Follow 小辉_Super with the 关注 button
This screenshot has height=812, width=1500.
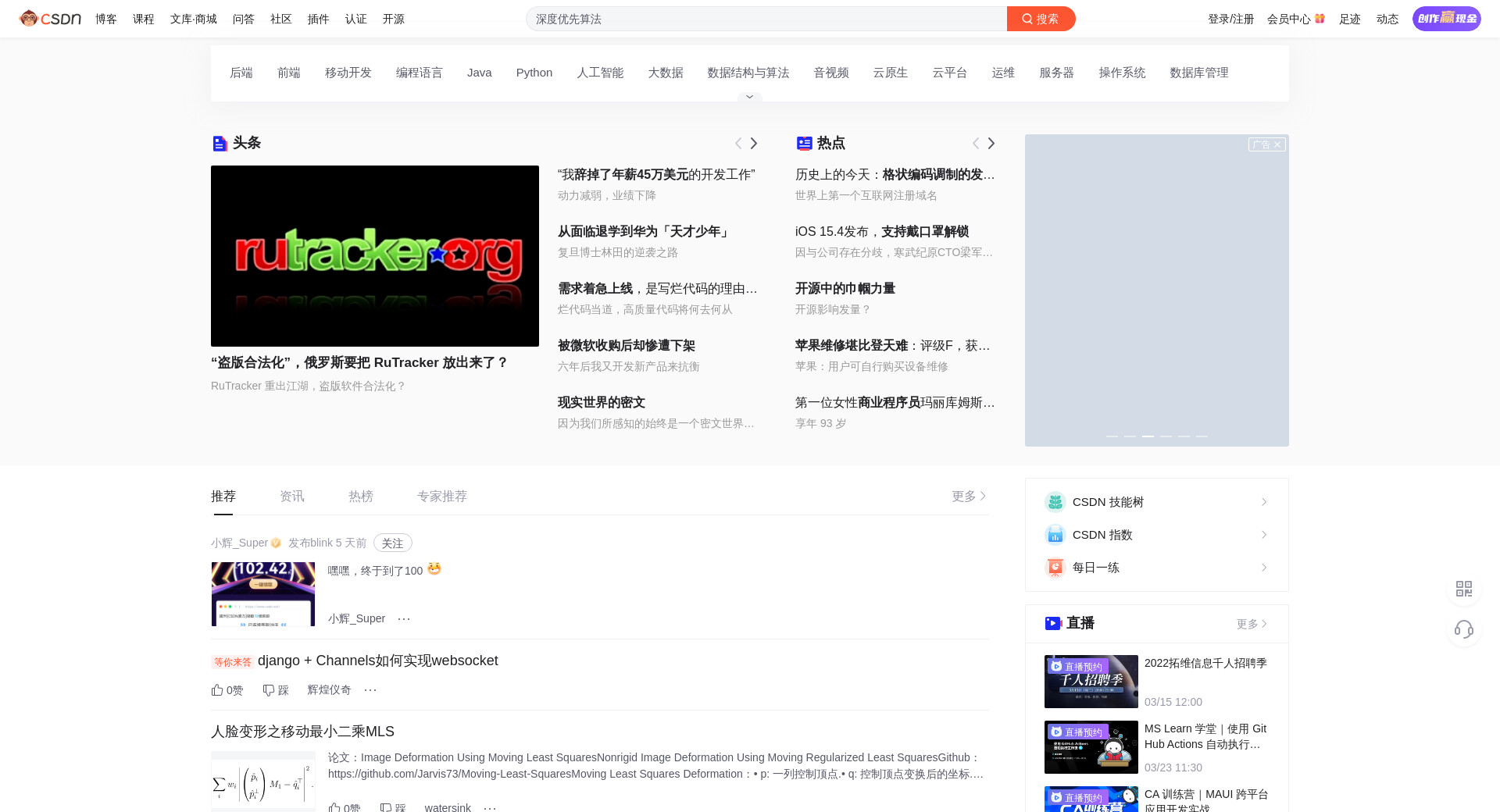(x=392, y=543)
